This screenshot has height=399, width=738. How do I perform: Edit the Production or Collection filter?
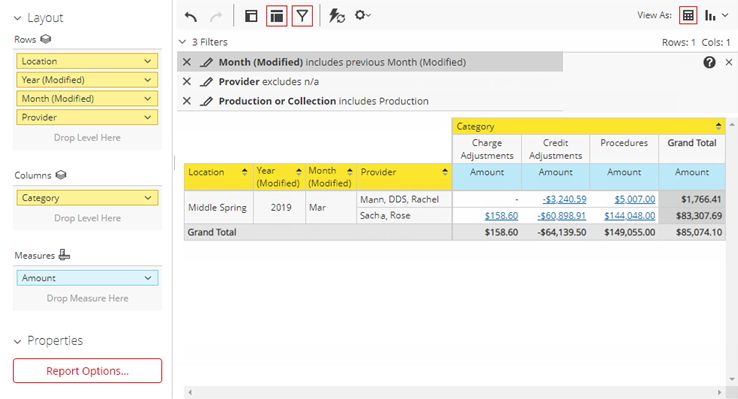coord(206,101)
